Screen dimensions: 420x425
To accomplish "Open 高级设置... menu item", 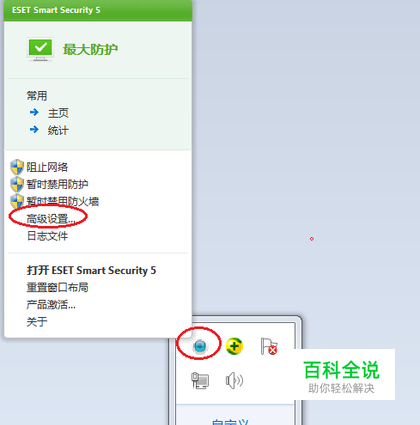I will pos(51,219).
